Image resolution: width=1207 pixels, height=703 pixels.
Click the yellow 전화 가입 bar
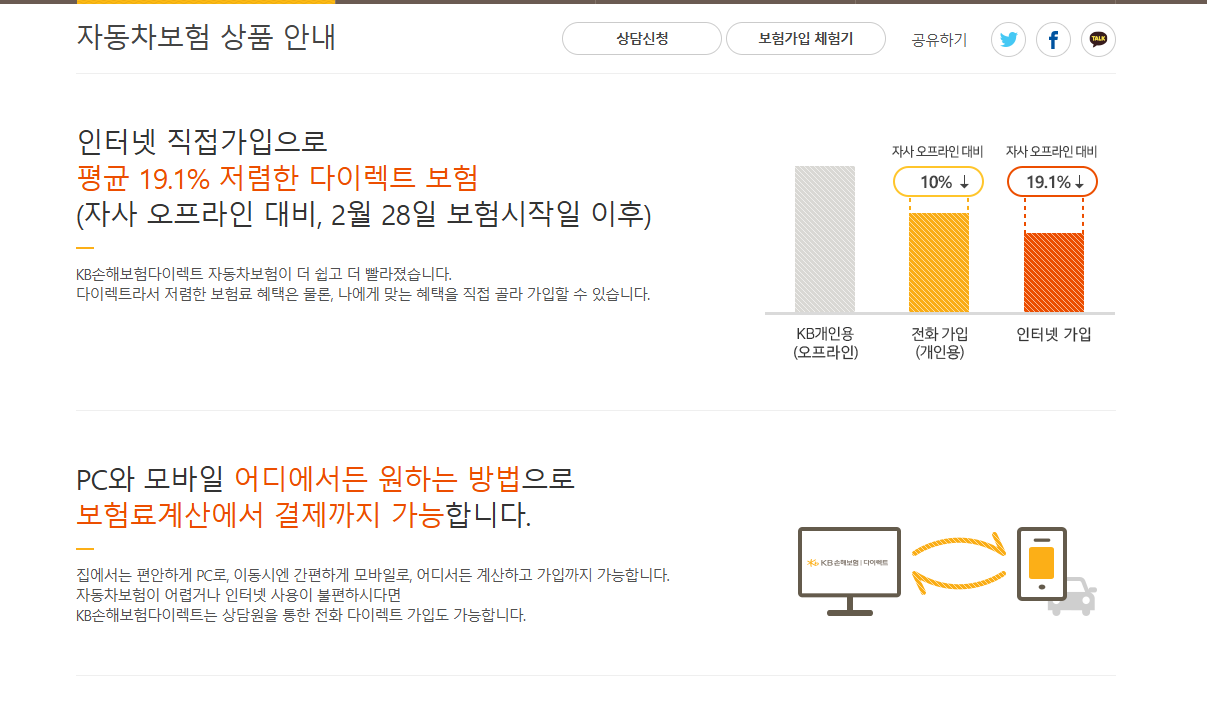click(x=939, y=262)
